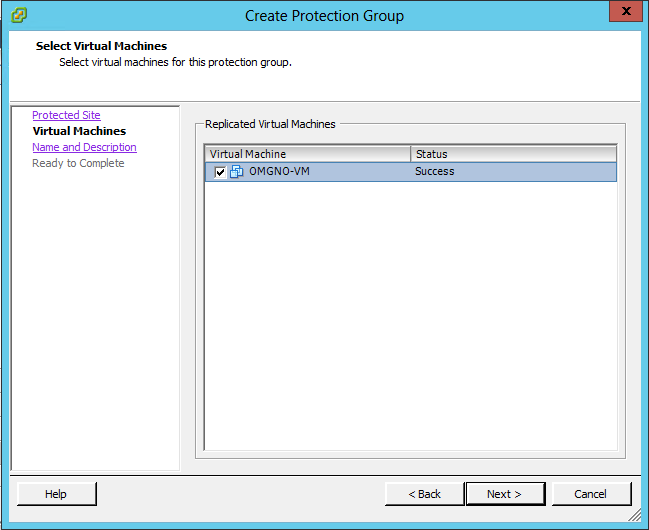Click the Create Protection Group title bar
Image resolution: width=649 pixels, height=530 pixels.
click(x=324, y=15)
